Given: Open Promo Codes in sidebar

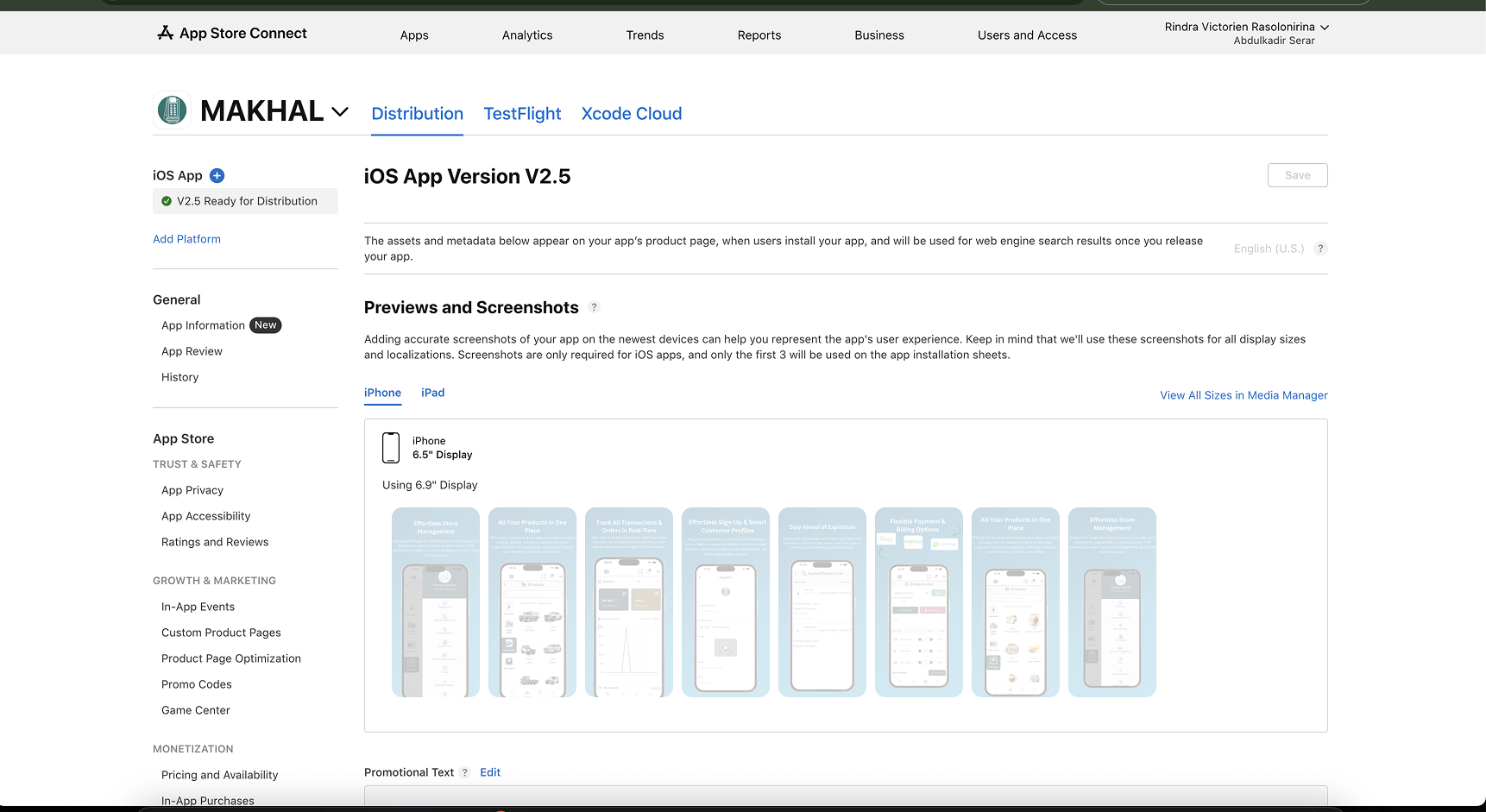Looking at the screenshot, I should [x=197, y=684].
